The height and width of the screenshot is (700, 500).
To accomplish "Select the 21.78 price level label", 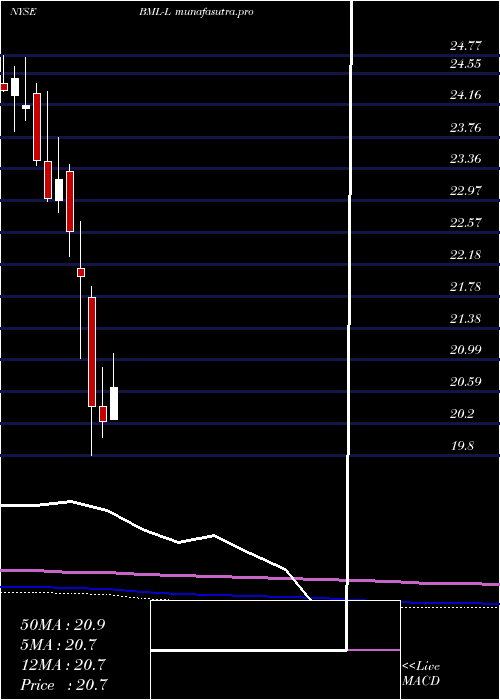I will [x=465, y=287].
